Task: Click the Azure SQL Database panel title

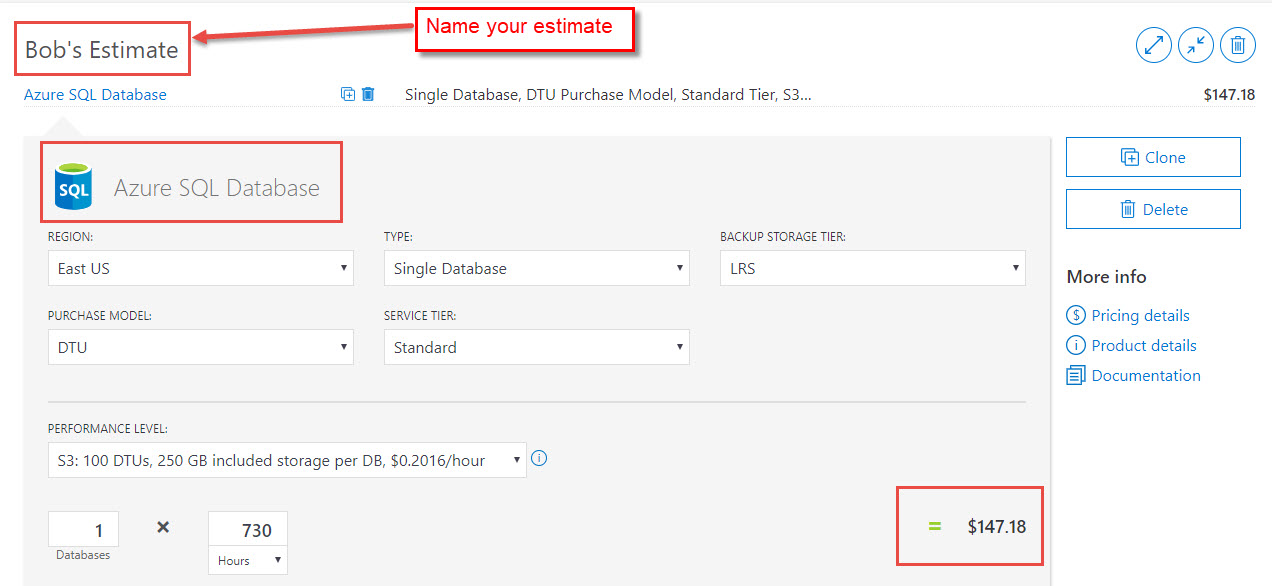Action: click(216, 187)
